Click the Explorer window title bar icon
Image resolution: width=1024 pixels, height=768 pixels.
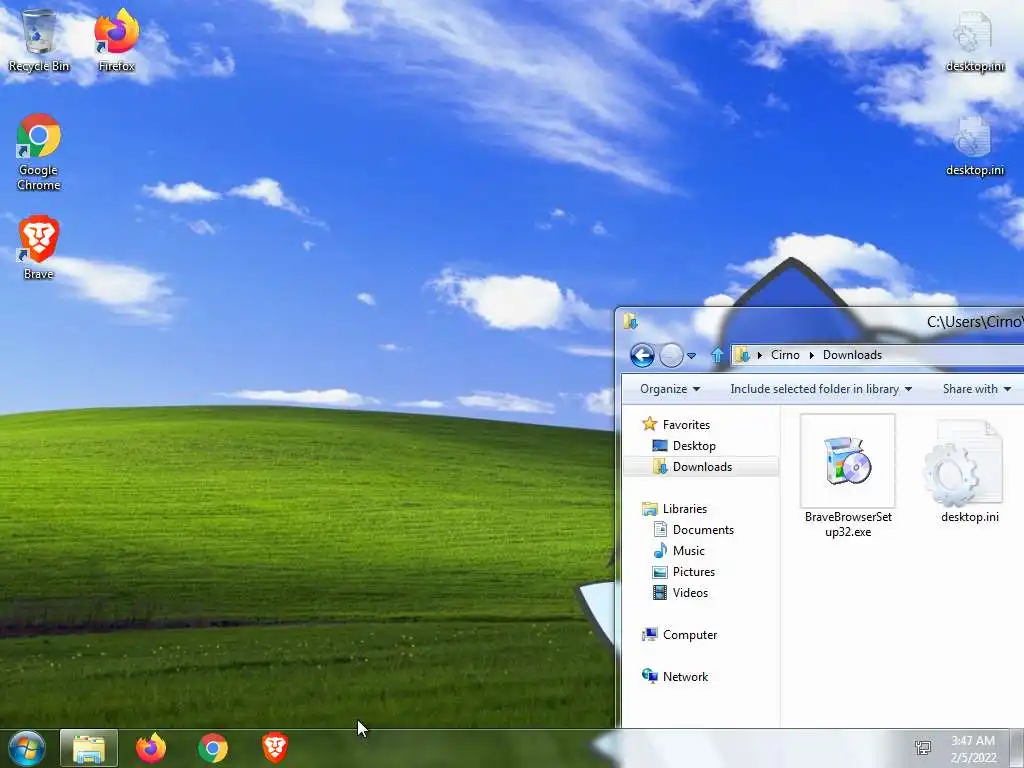coord(630,321)
